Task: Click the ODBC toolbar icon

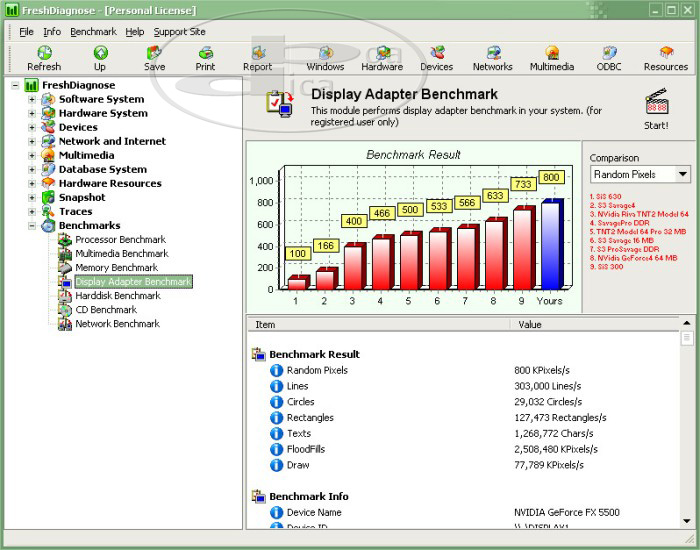Action: pos(609,58)
